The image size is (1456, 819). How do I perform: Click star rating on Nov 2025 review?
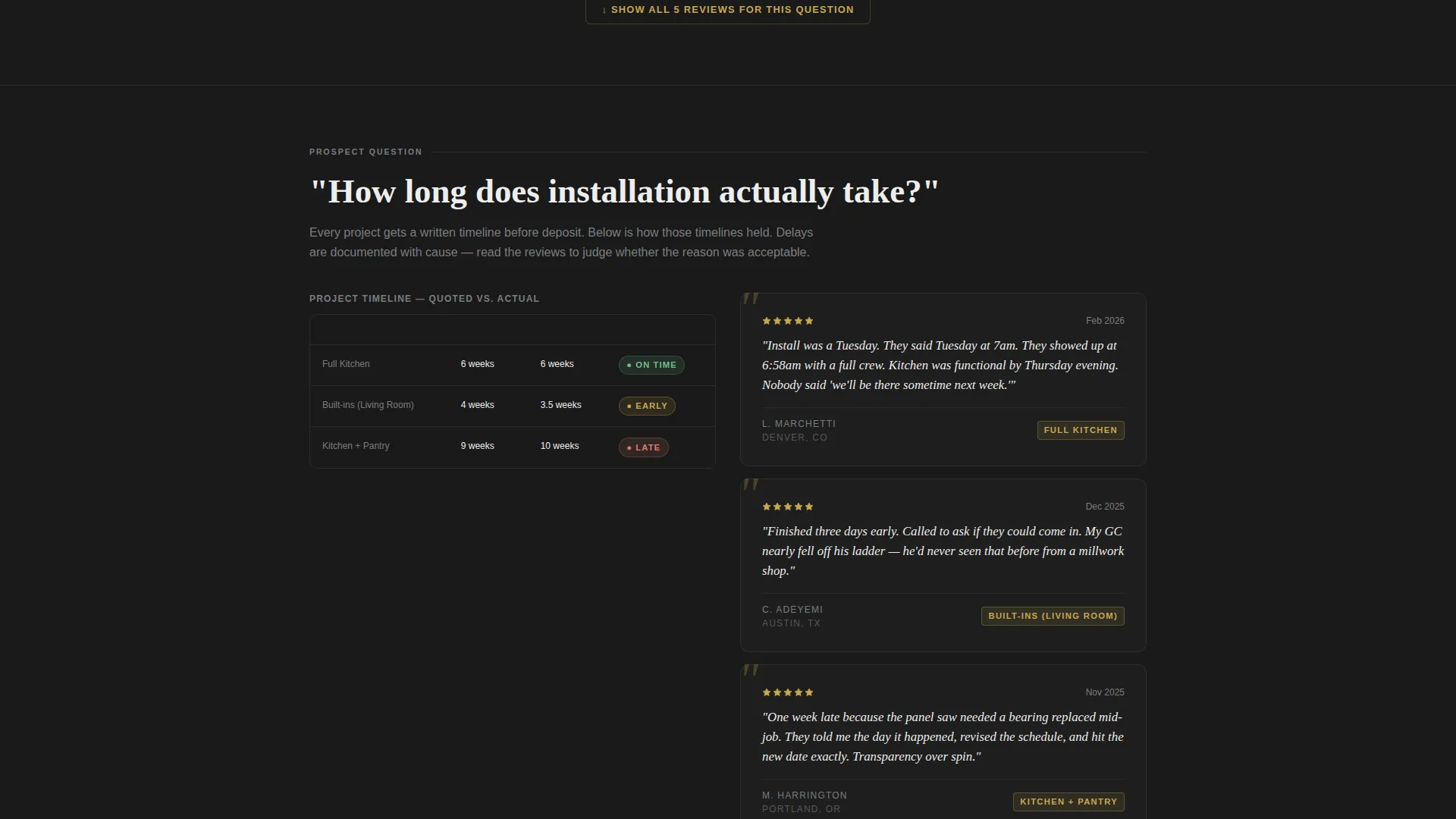click(788, 692)
